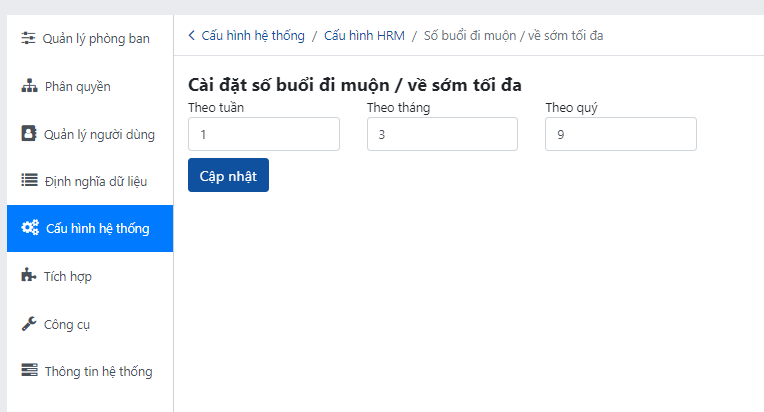Open the Quản lý phòng ban menu

pos(90,38)
